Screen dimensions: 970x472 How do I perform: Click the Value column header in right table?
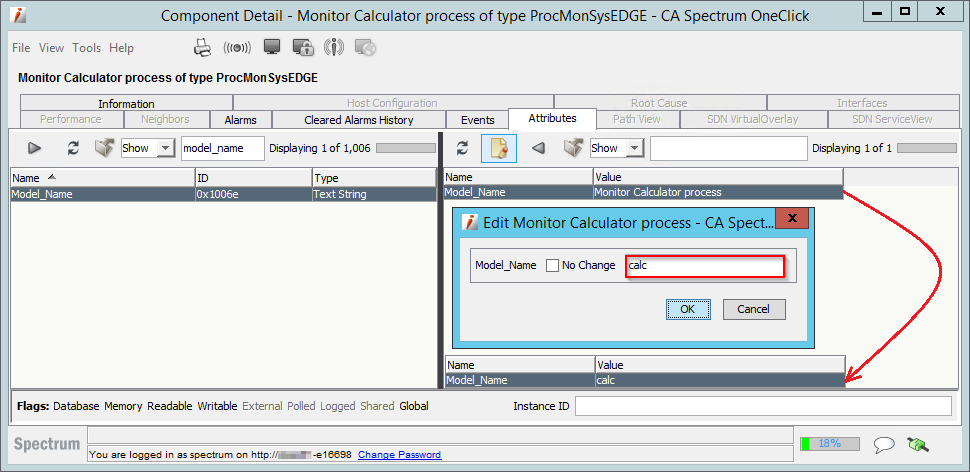click(718, 178)
